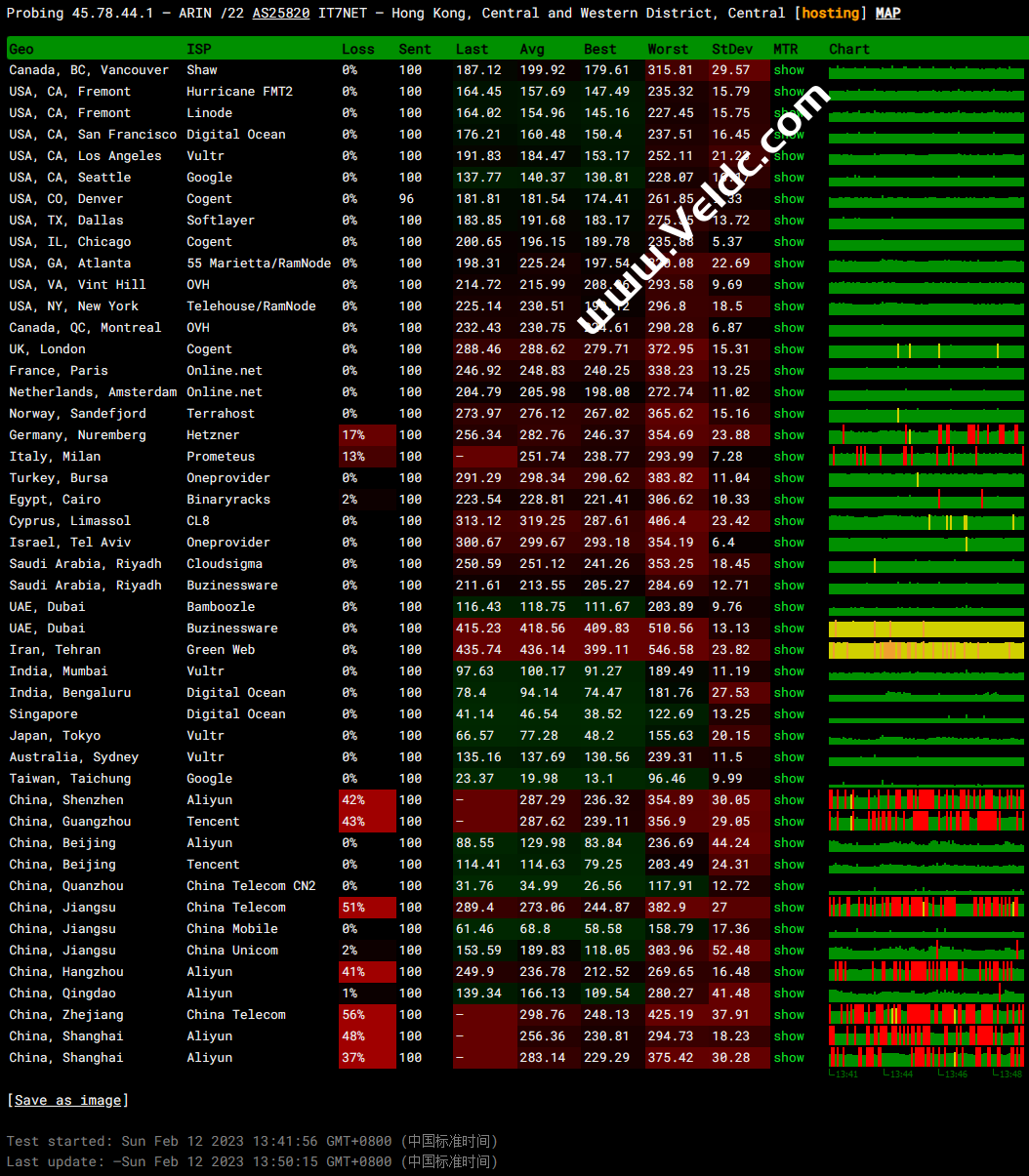Click the UK, London latency chart
This screenshot has width=1029, height=1176.
pyautogui.click(x=926, y=349)
